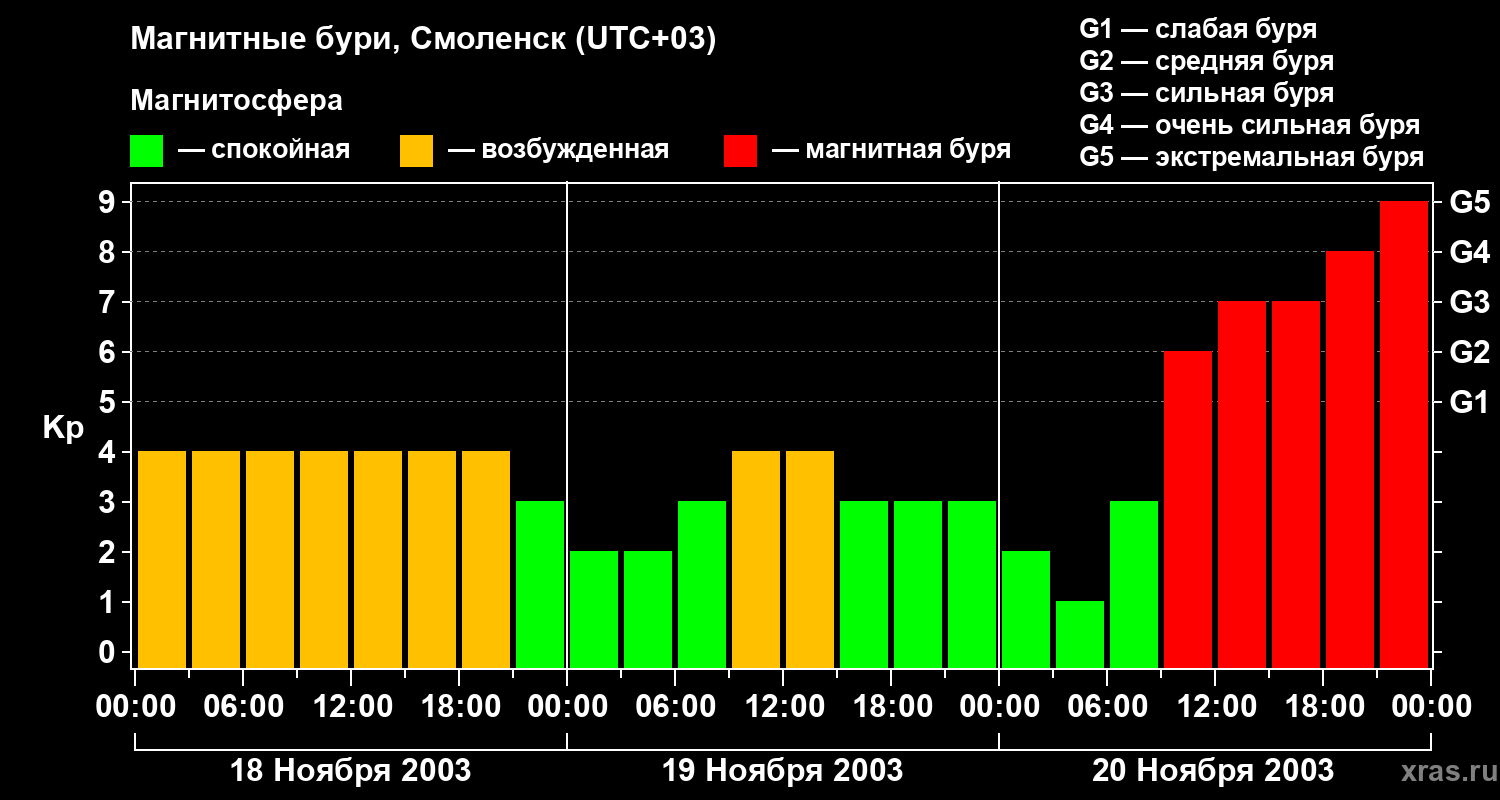Click the legend label '— возбужденная'

click(558, 151)
